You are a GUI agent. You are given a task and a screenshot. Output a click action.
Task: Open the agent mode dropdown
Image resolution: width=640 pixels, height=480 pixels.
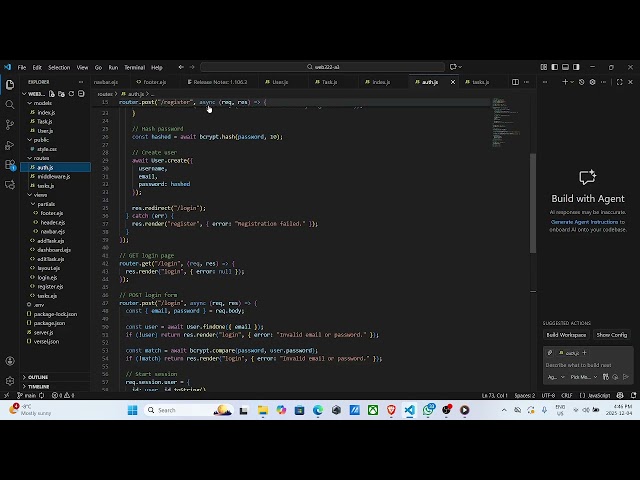tap(556, 377)
